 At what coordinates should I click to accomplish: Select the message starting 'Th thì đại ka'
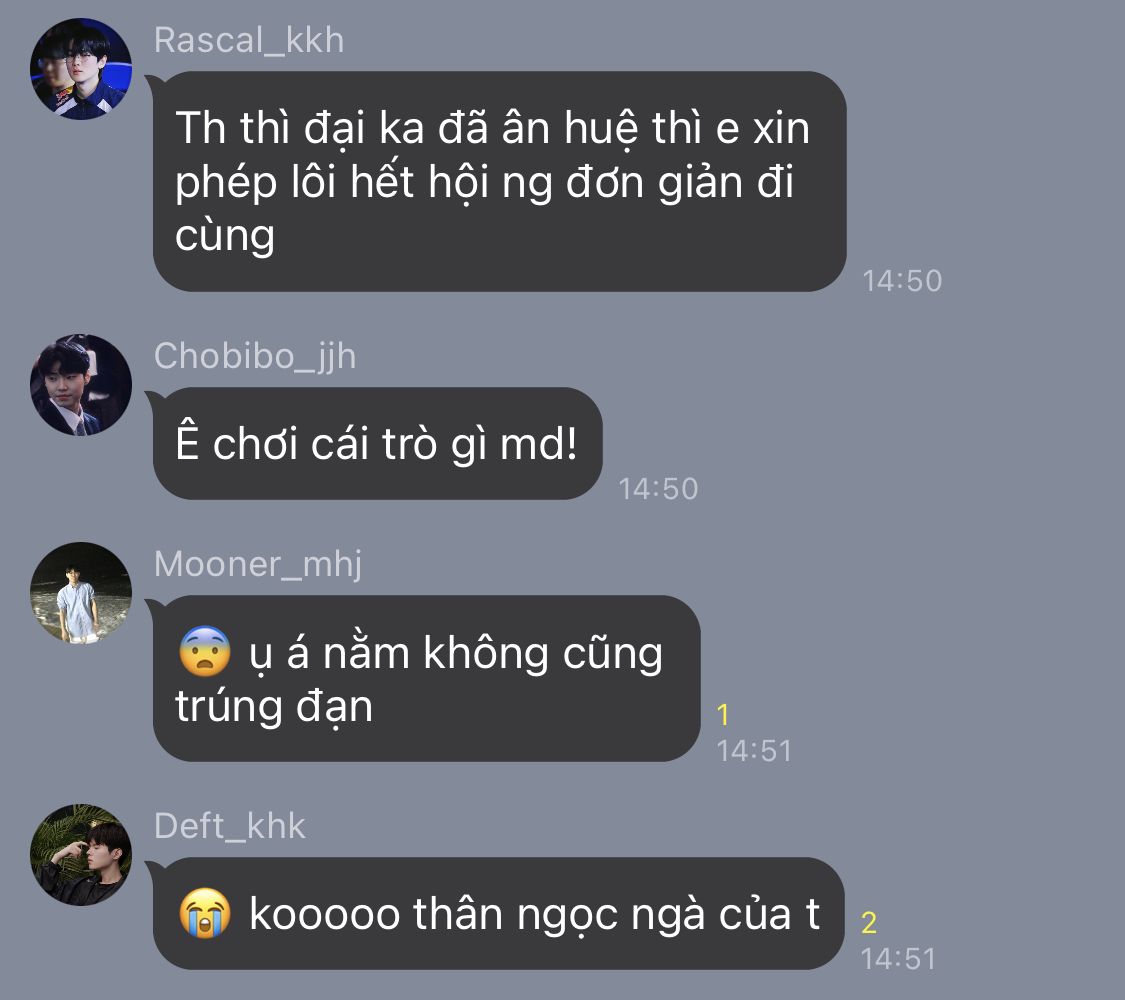pos(499,181)
